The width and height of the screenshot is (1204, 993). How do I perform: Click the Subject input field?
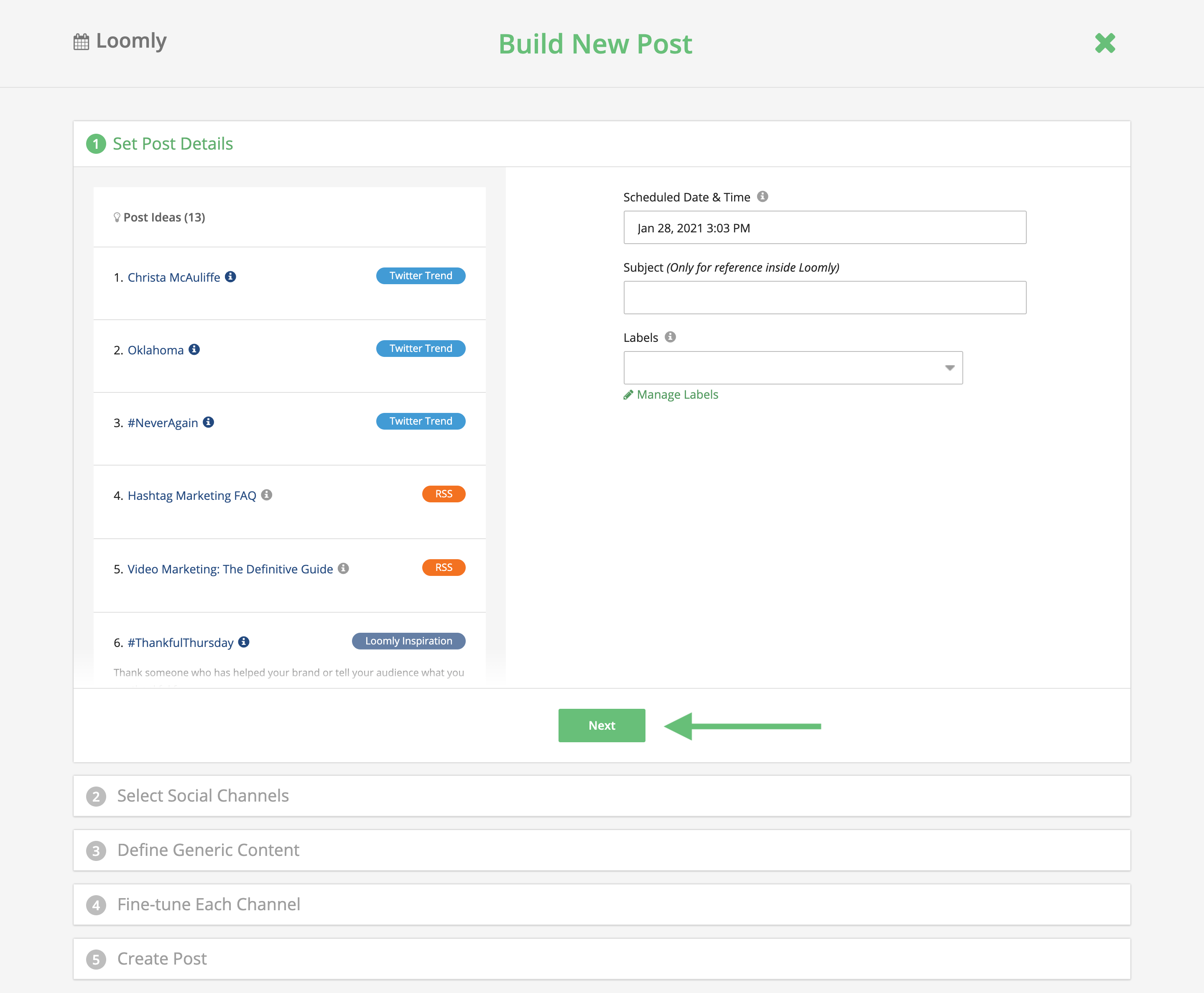click(x=824, y=297)
